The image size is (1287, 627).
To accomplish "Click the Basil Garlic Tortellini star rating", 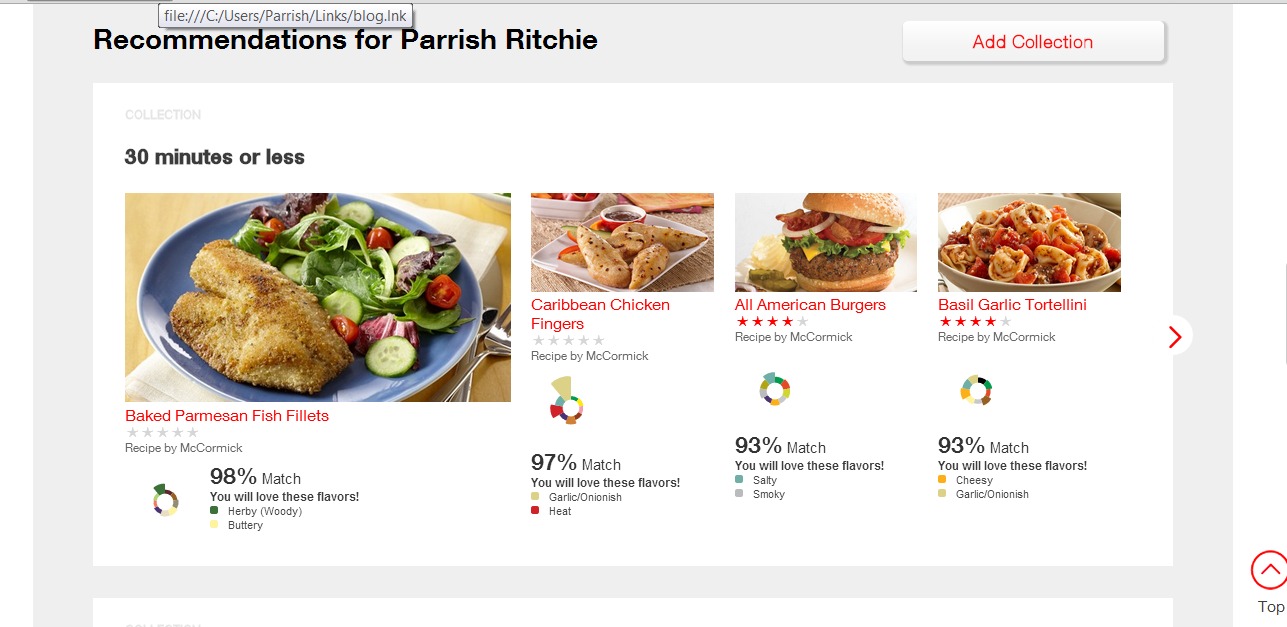I will 975,321.
